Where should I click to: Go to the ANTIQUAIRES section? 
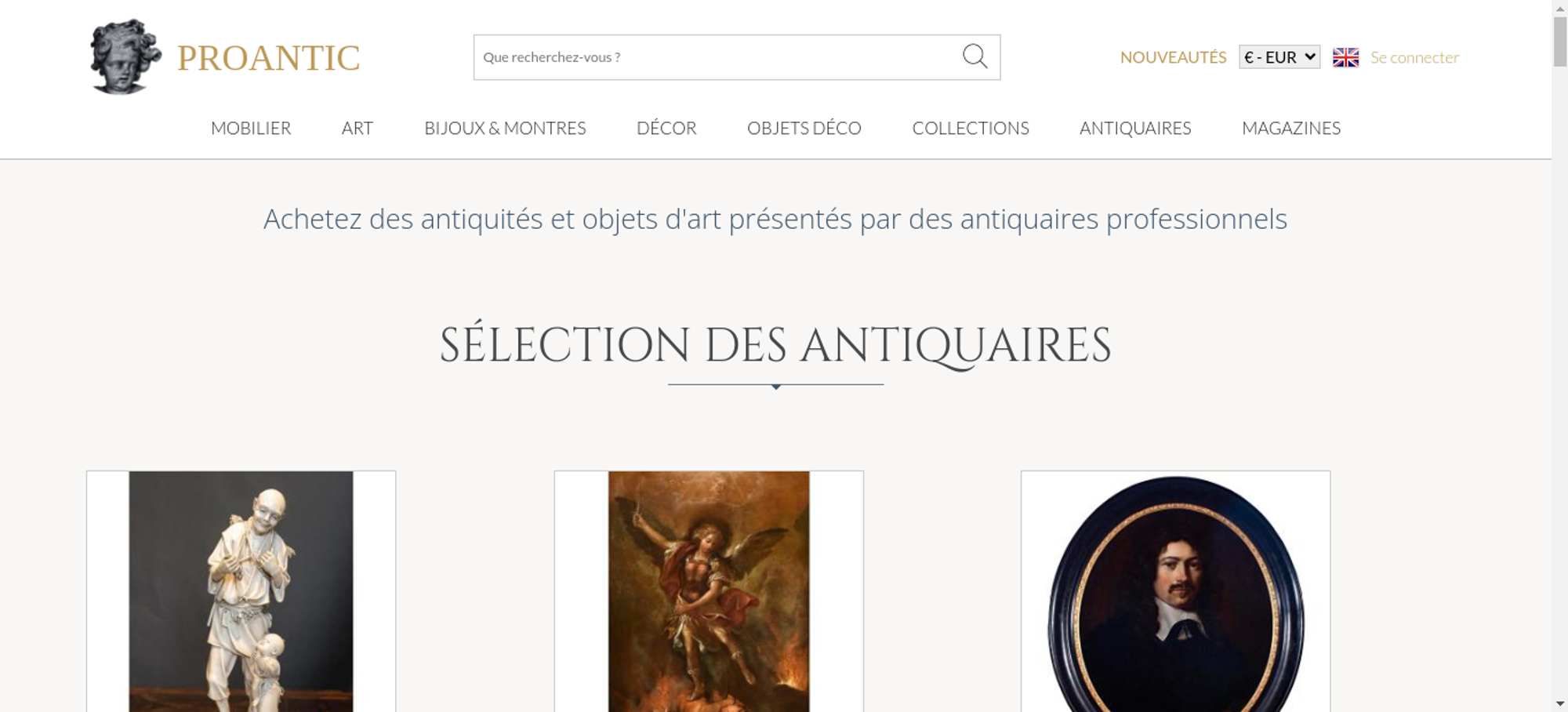1135,128
